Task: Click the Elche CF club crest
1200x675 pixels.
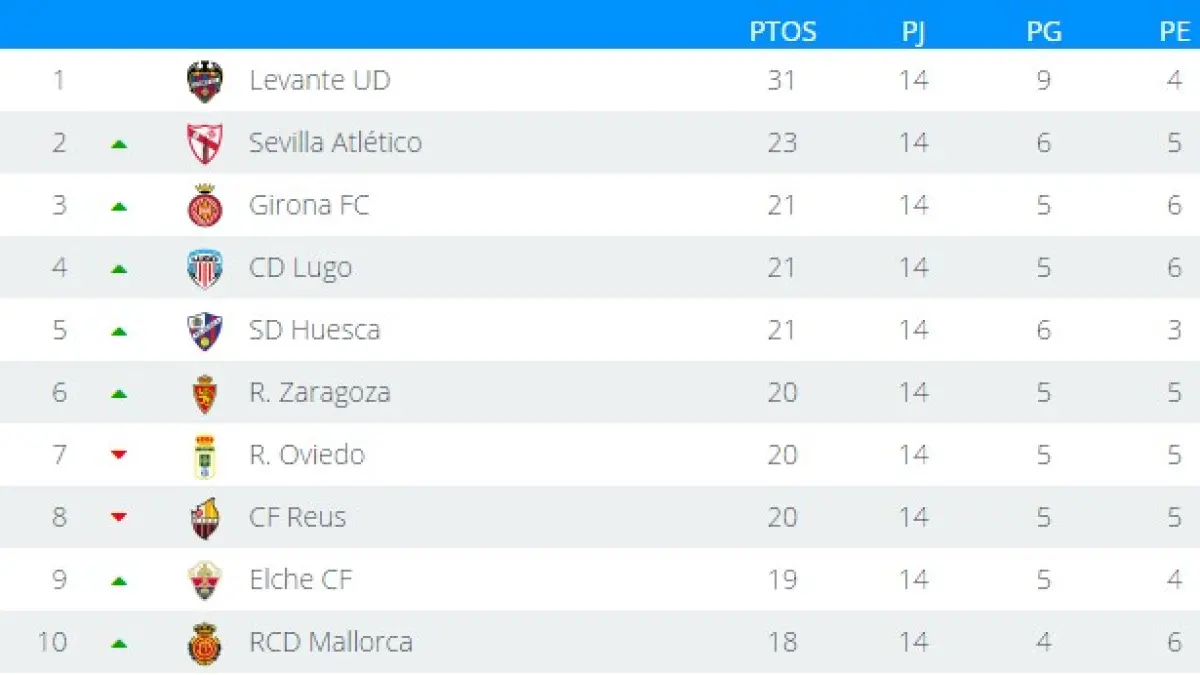Action: coord(205,580)
